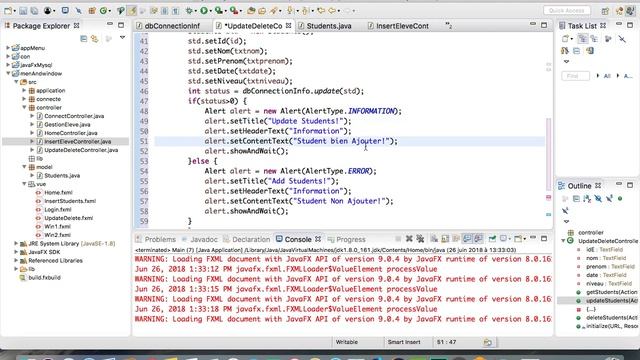Click New Task icon in Task List
The height and width of the screenshot is (360, 640).
click(566, 39)
